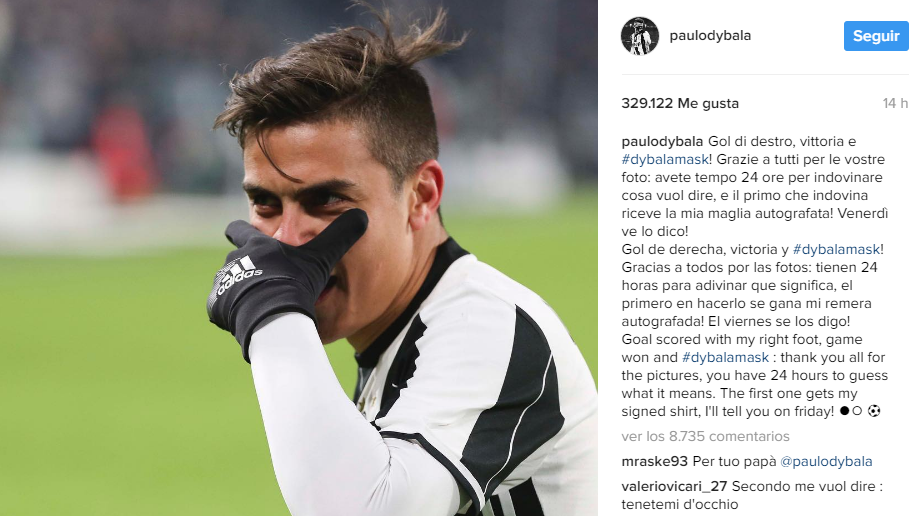
Task: Click the comment text 'Per tuo papà'
Action: click(734, 461)
